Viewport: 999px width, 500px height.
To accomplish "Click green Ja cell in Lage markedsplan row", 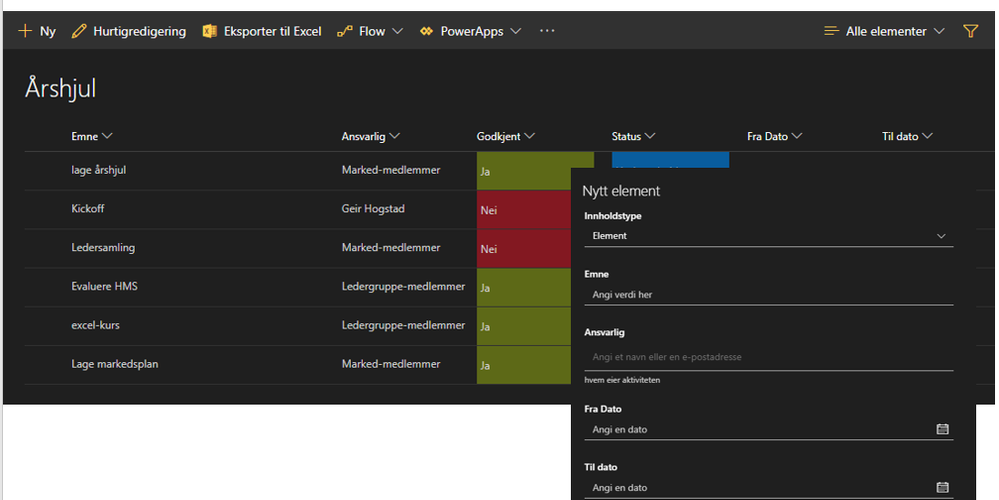I will (524, 365).
